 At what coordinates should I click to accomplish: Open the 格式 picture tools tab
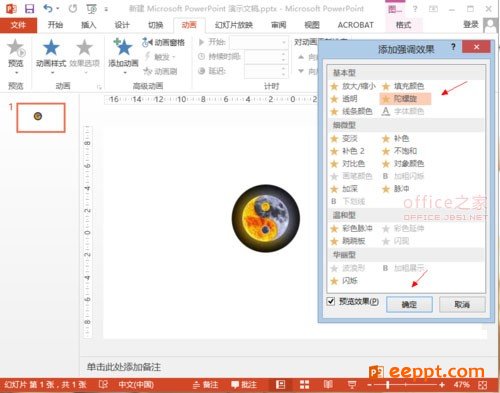pos(403,25)
